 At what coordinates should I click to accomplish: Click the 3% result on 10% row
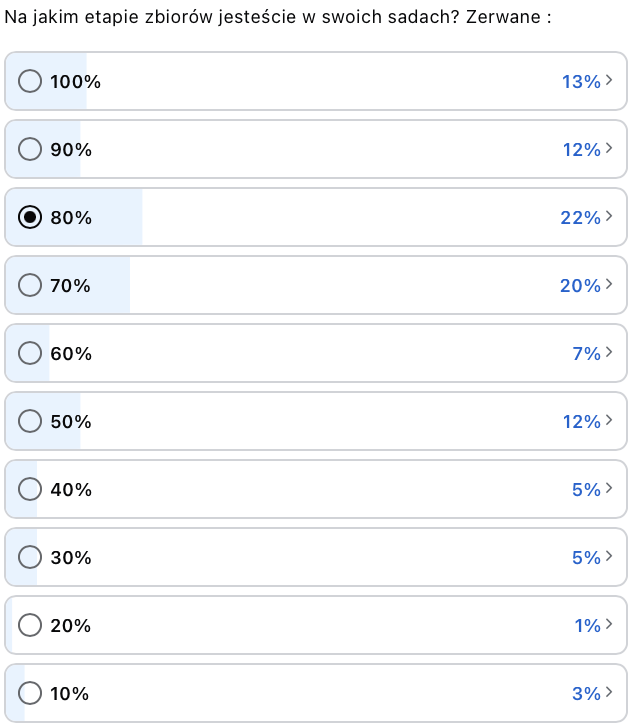tap(586, 693)
